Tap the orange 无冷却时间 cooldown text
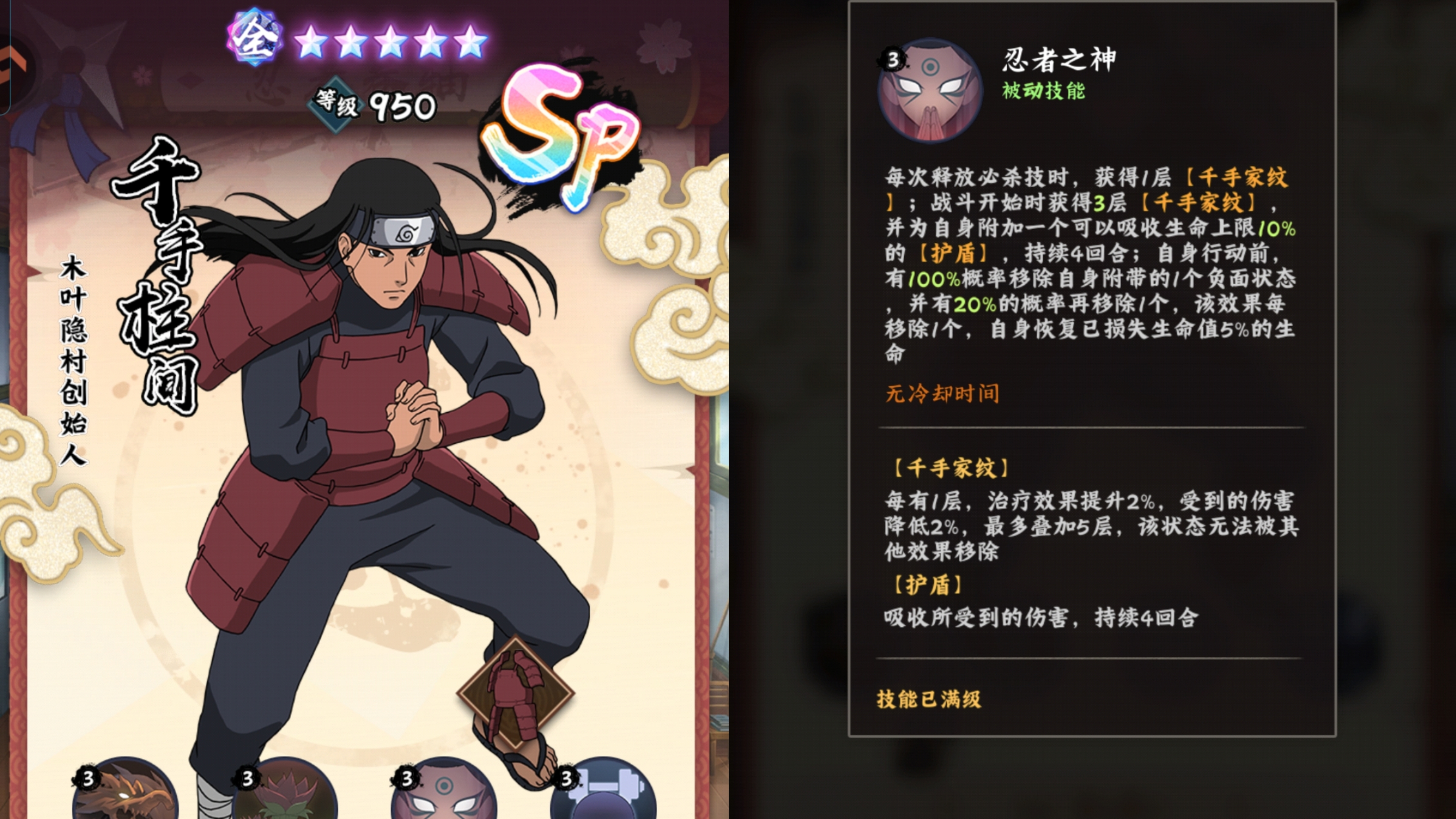Viewport: 1456px width, 819px height. 942,394
